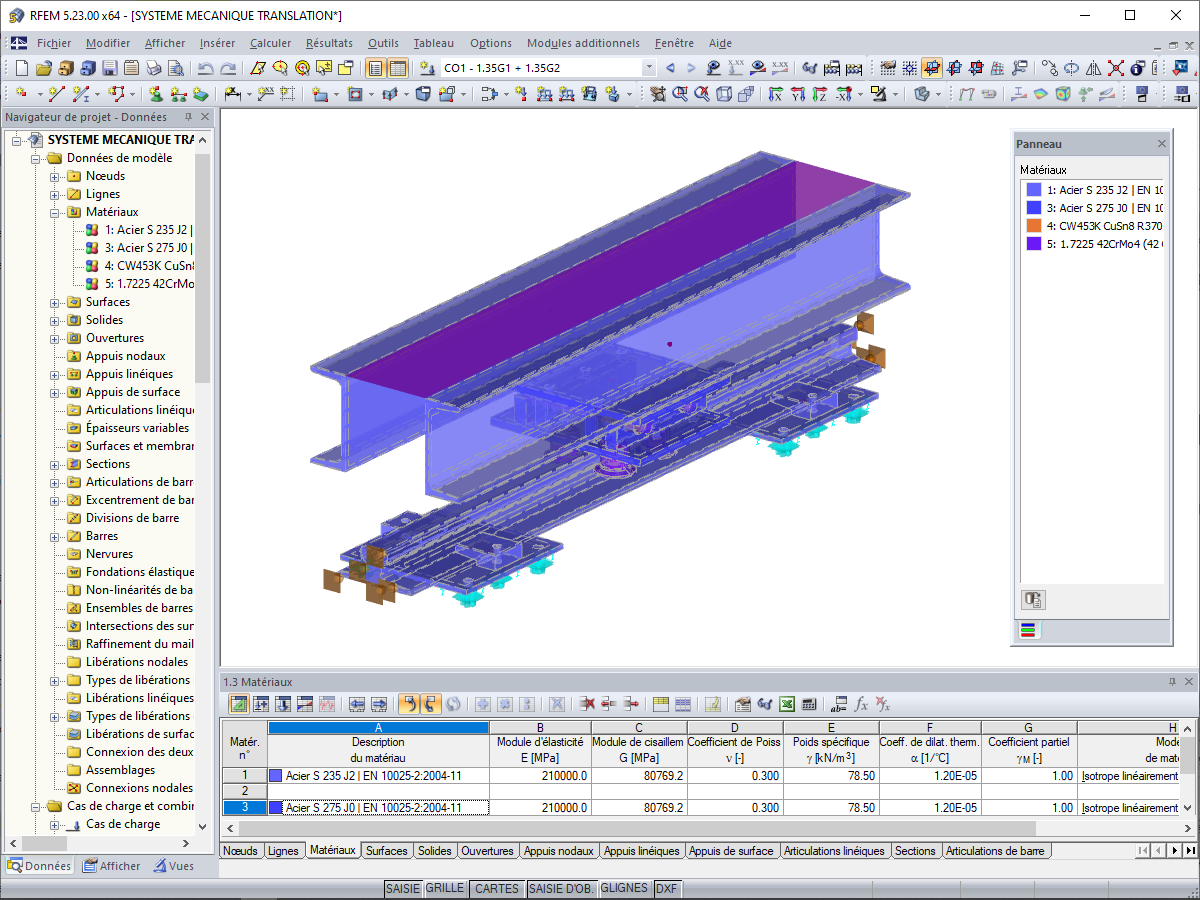Click the Print icon in the toolbar
1200x900 pixels.
153,68
